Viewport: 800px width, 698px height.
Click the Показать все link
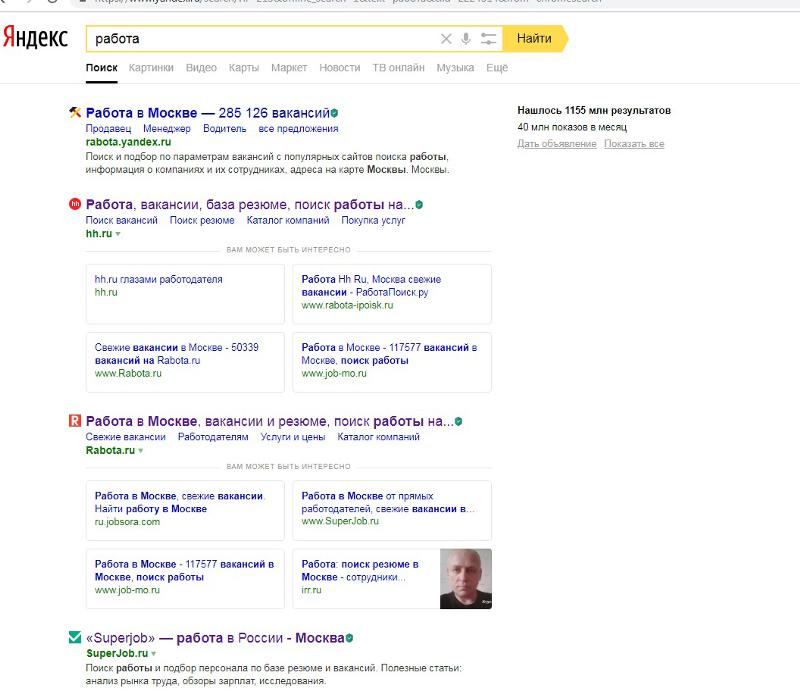(634, 144)
